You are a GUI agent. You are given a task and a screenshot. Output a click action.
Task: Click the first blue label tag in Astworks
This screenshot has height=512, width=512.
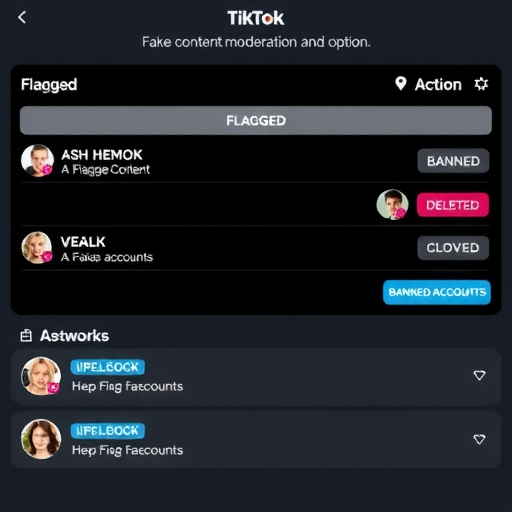(107, 367)
